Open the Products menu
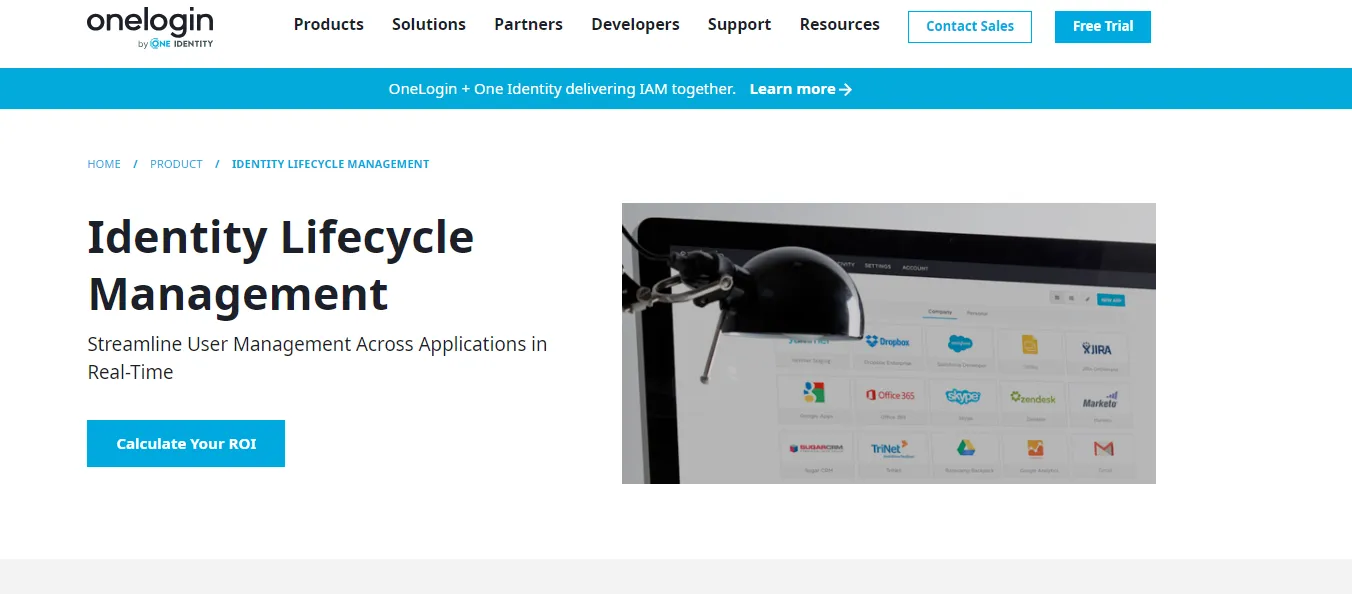The height and width of the screenshot is (594, 1352). pos(329,24)
